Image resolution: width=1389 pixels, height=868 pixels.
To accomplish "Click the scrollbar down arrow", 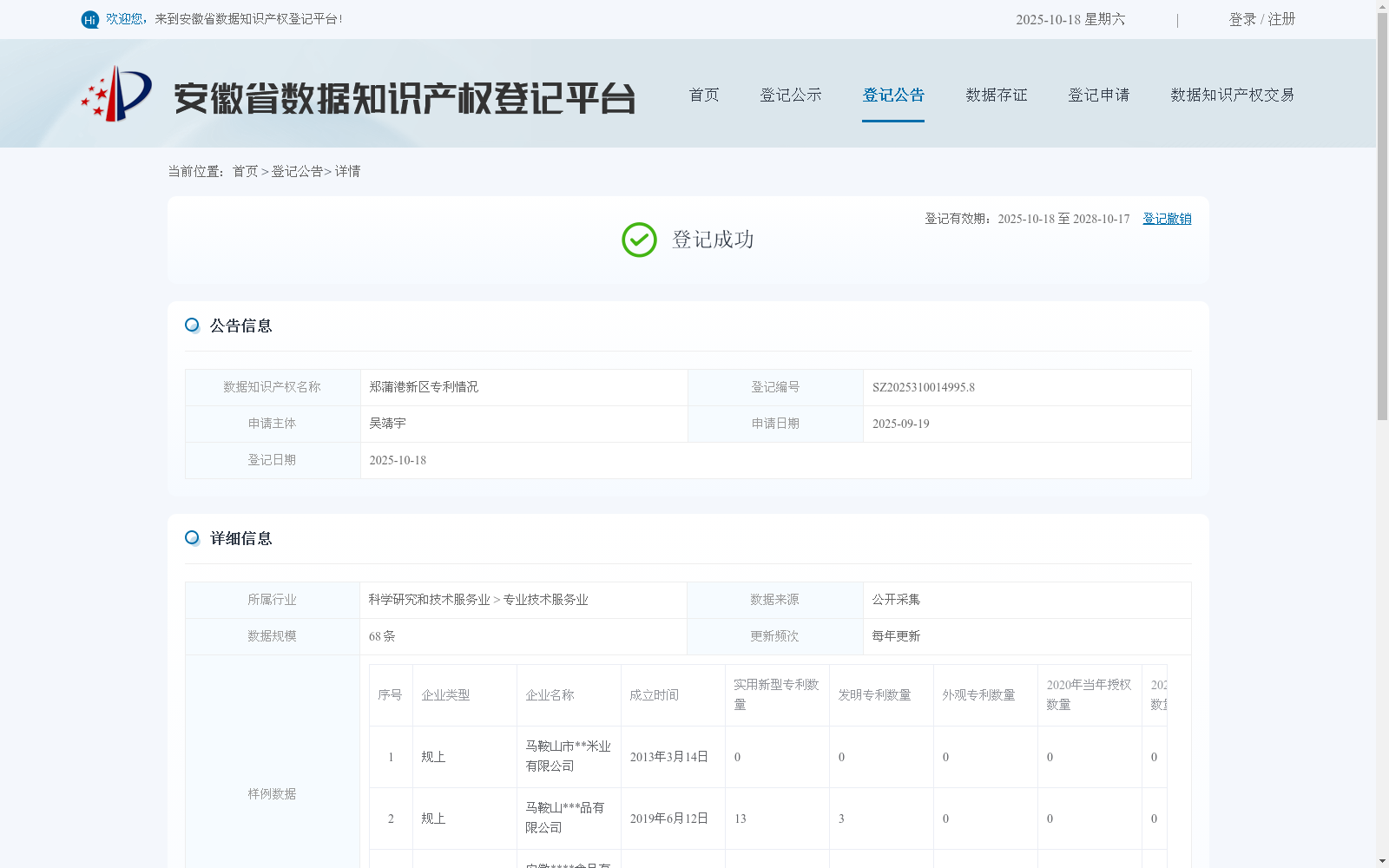I will pos(1382,861).
